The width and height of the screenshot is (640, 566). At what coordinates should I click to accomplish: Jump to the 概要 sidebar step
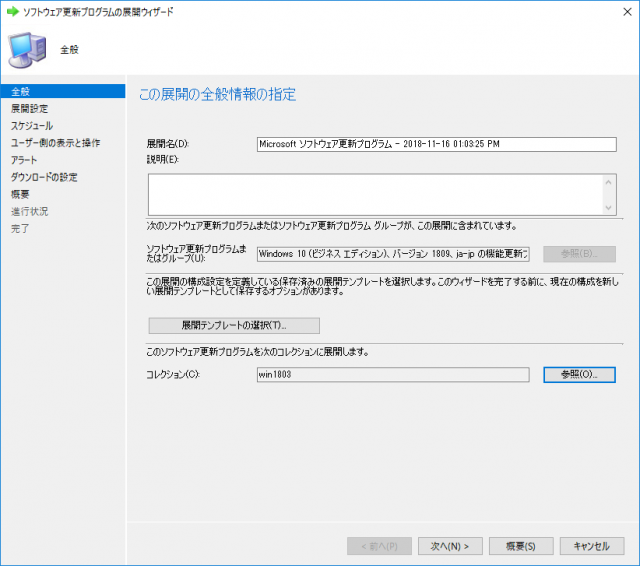pyautogui.click(x=20, y=194)
